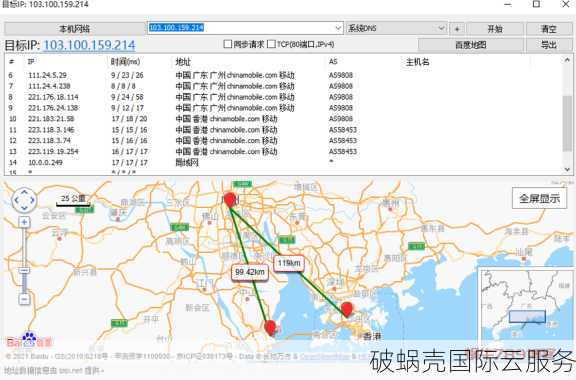The width and height of the screenshot is (576, 380).
Task: Pan the map right with navigation arrow
Action: [33, 201]
